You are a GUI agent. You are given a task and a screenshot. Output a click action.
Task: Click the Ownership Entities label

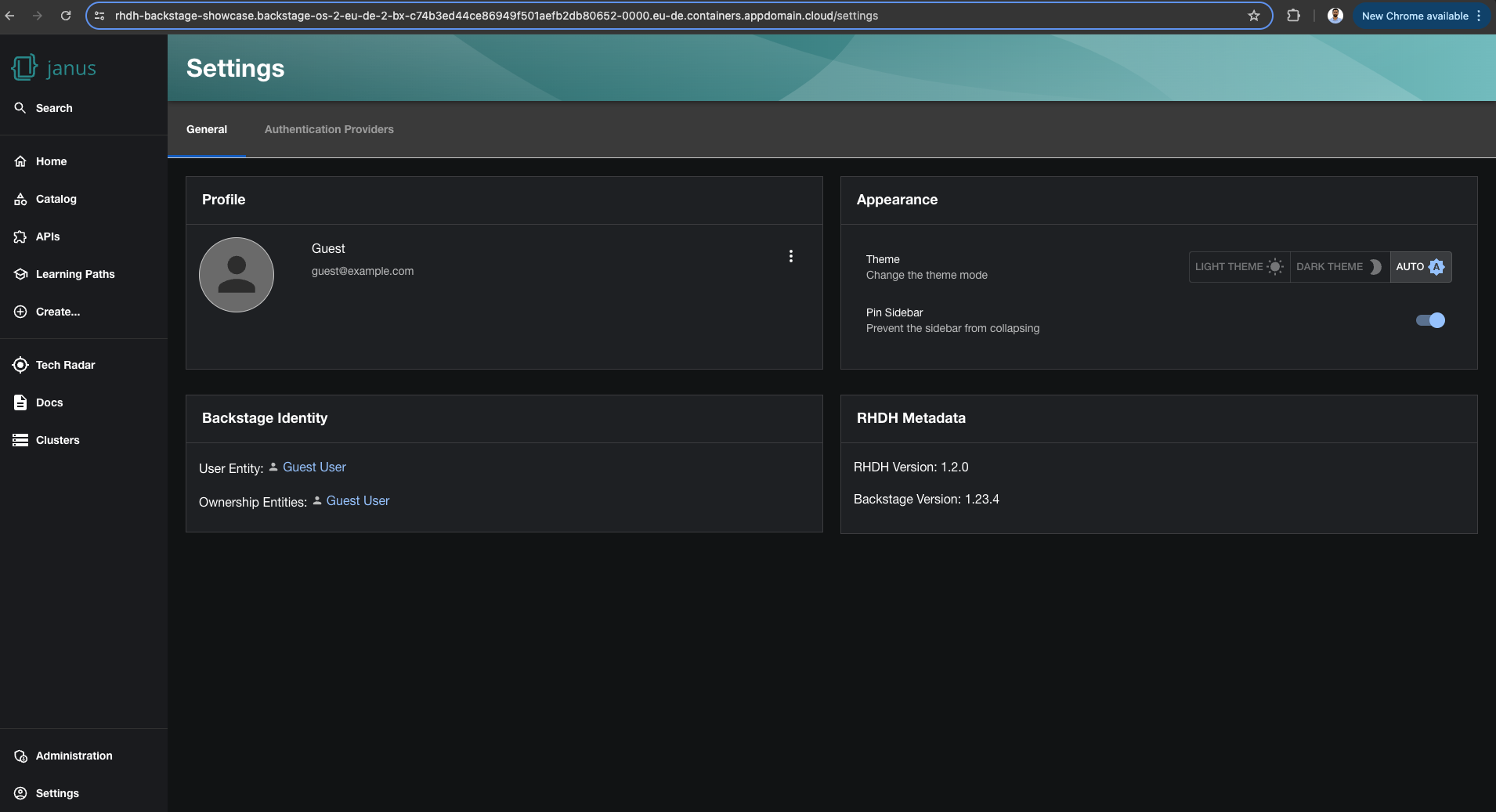(253, 502)
